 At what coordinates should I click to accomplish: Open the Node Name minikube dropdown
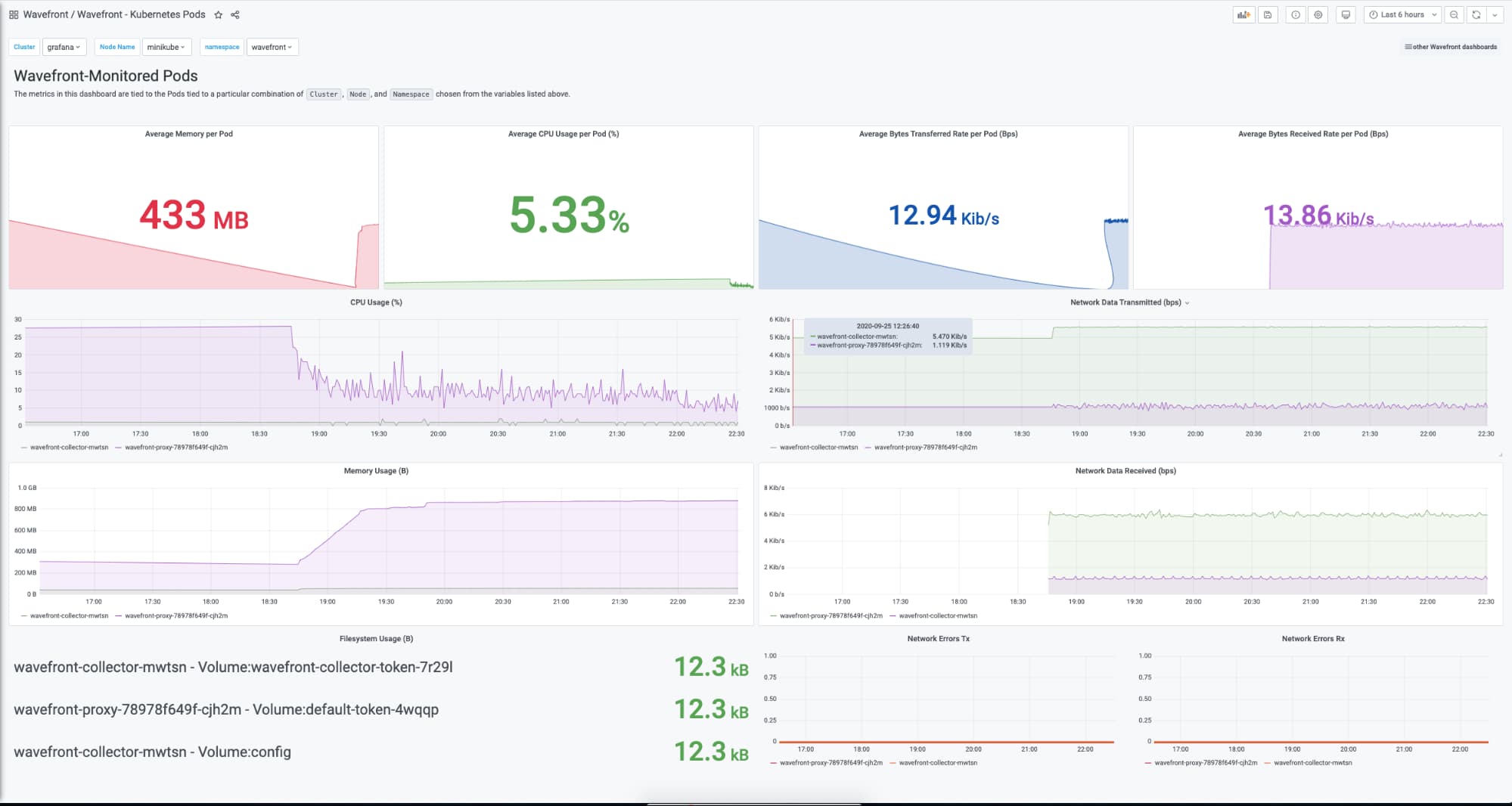[x=166, y=47]
